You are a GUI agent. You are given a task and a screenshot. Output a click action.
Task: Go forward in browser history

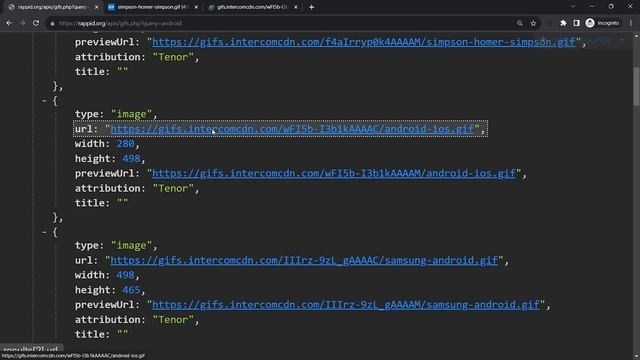tap(22, 23)
